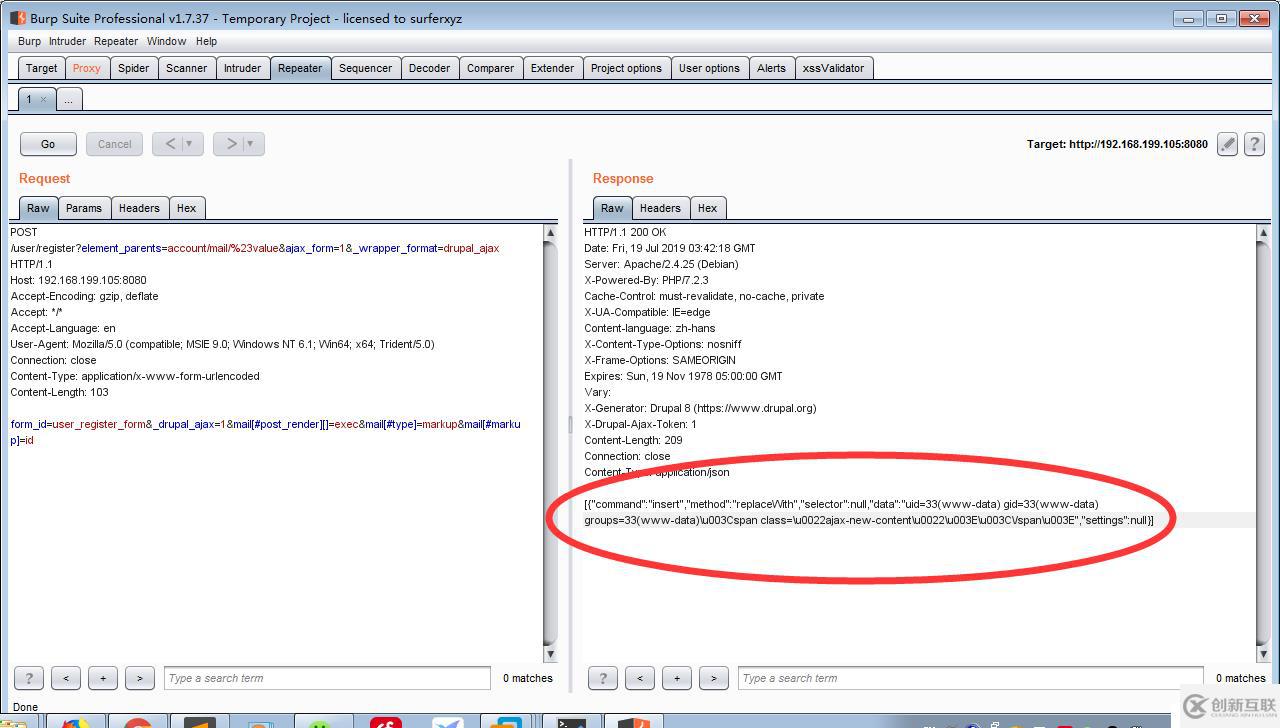1280x728 pixels.
Task: Switch to the Comparer tab
Action: (x=490, y=68)
